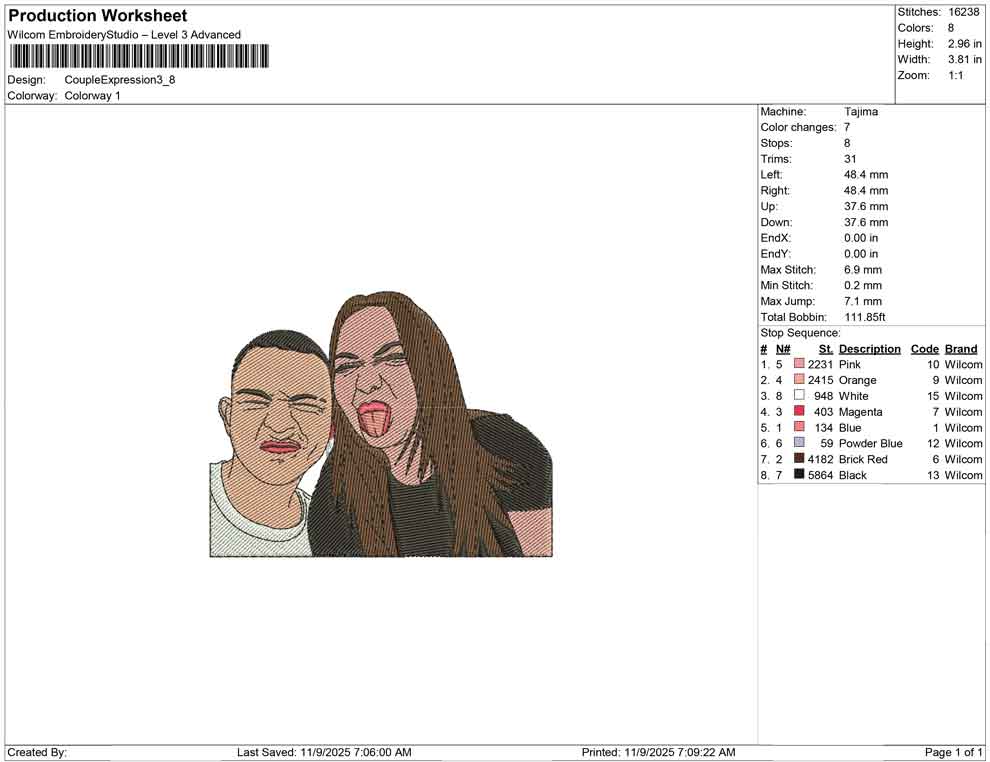Viewport: 990px width, 762px height.
Task: Sort by the Code column header
Action: click(924, 348)
